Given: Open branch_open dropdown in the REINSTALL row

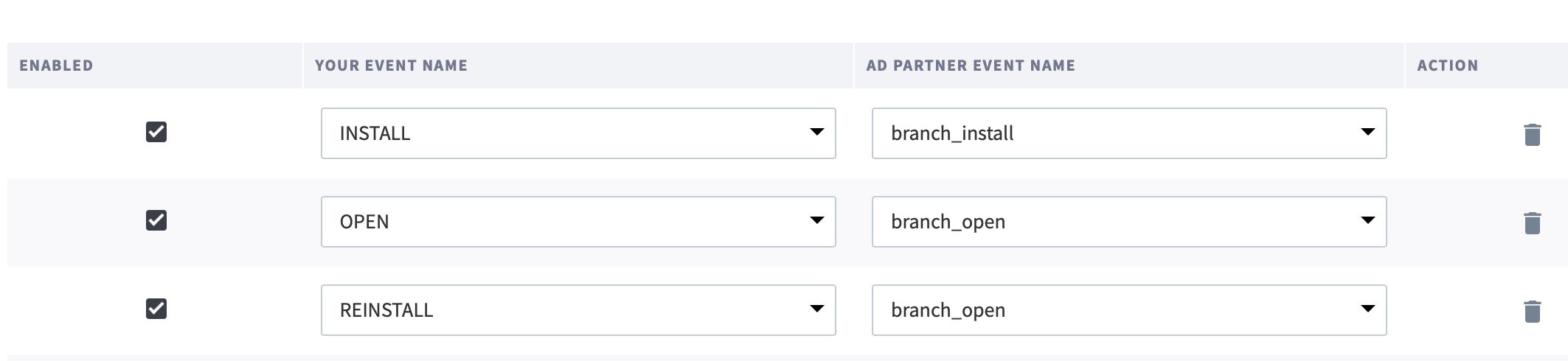Looking at the screenshot, I should click(1128, 310).
